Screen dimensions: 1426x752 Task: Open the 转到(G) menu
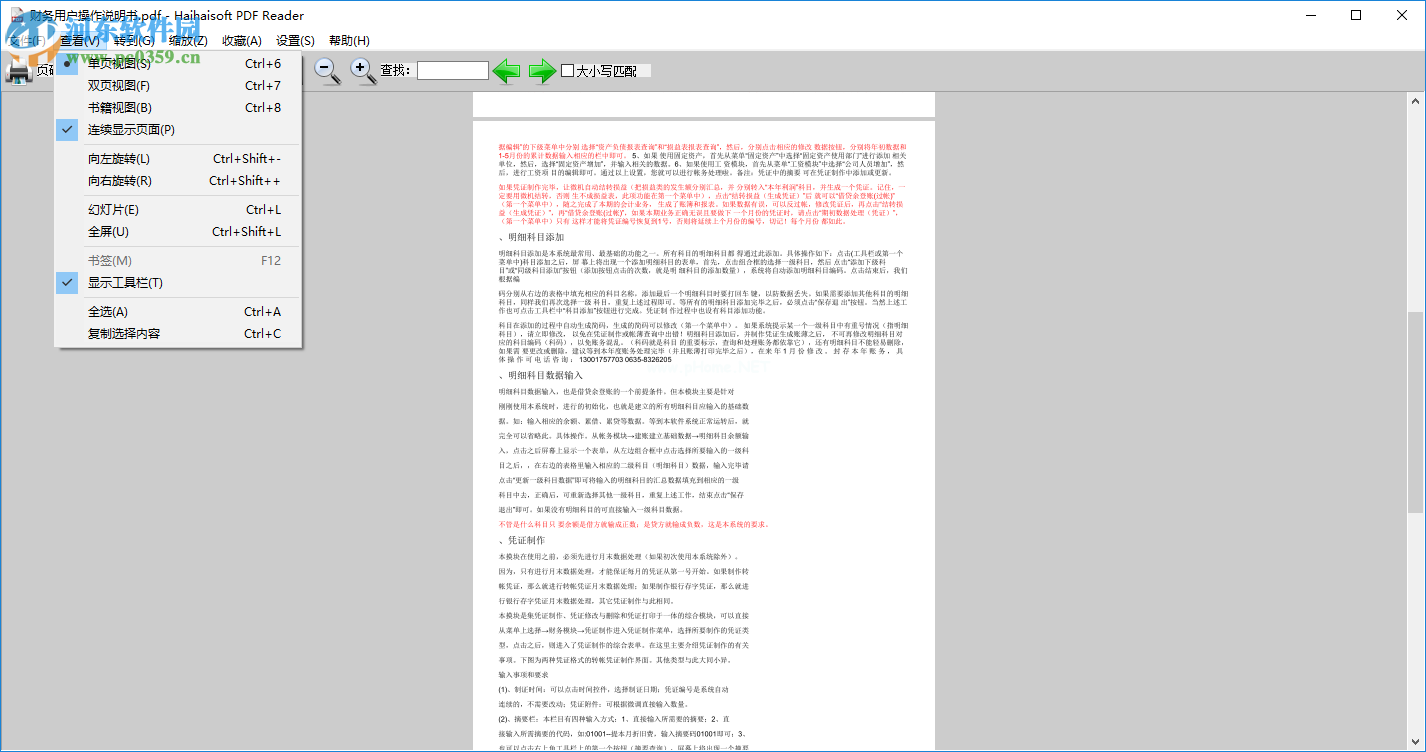click(x=134, y=40)
